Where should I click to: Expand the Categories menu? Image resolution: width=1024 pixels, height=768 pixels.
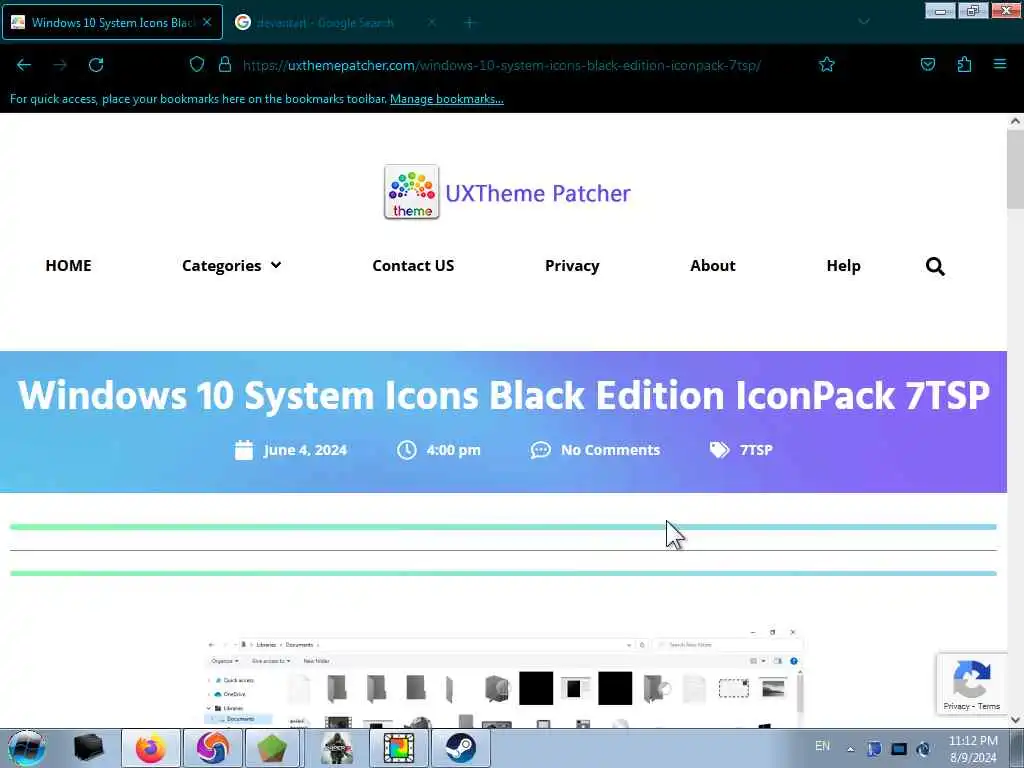pos(231,266)
